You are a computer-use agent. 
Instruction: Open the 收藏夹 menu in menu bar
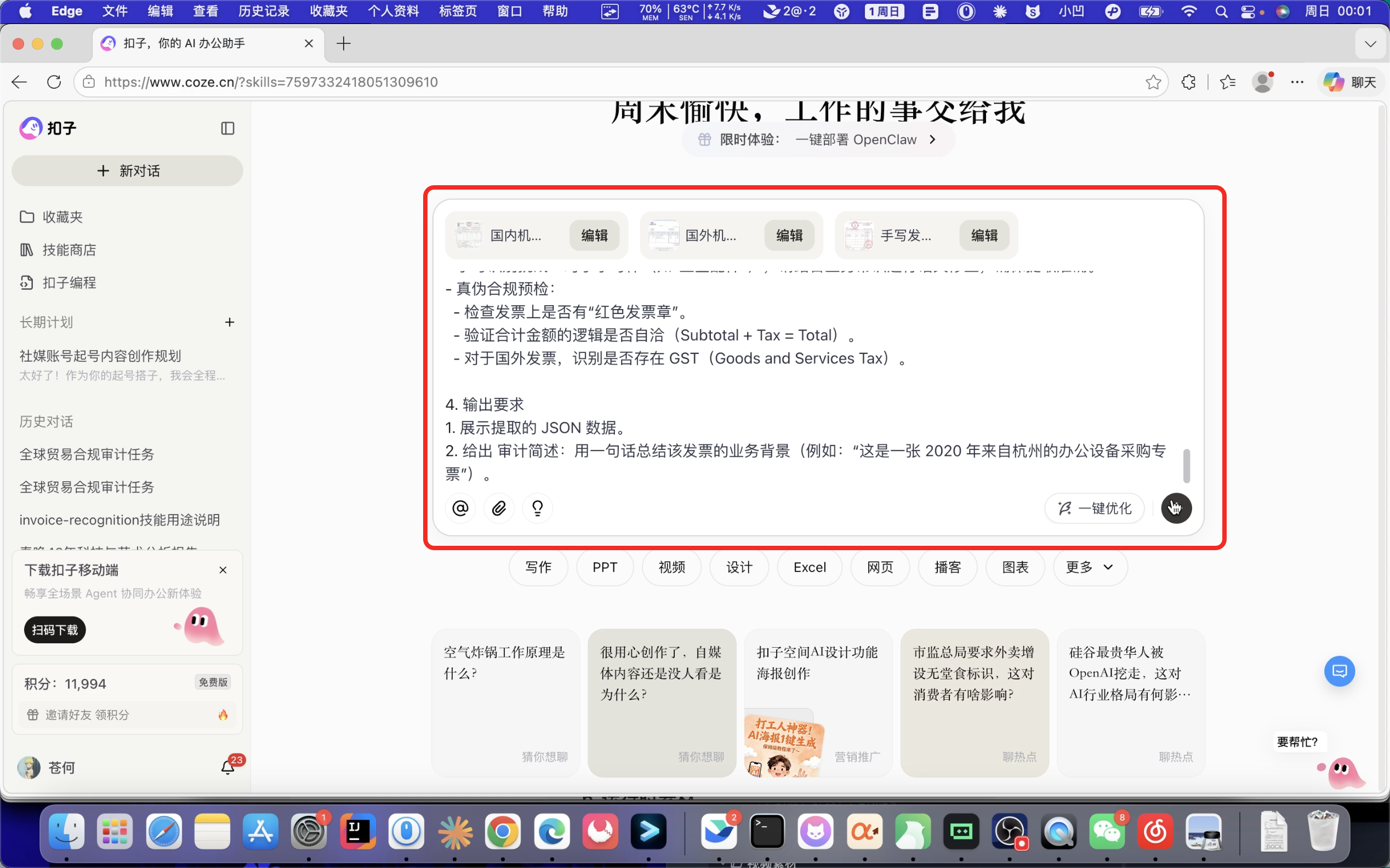coord(329,11)
